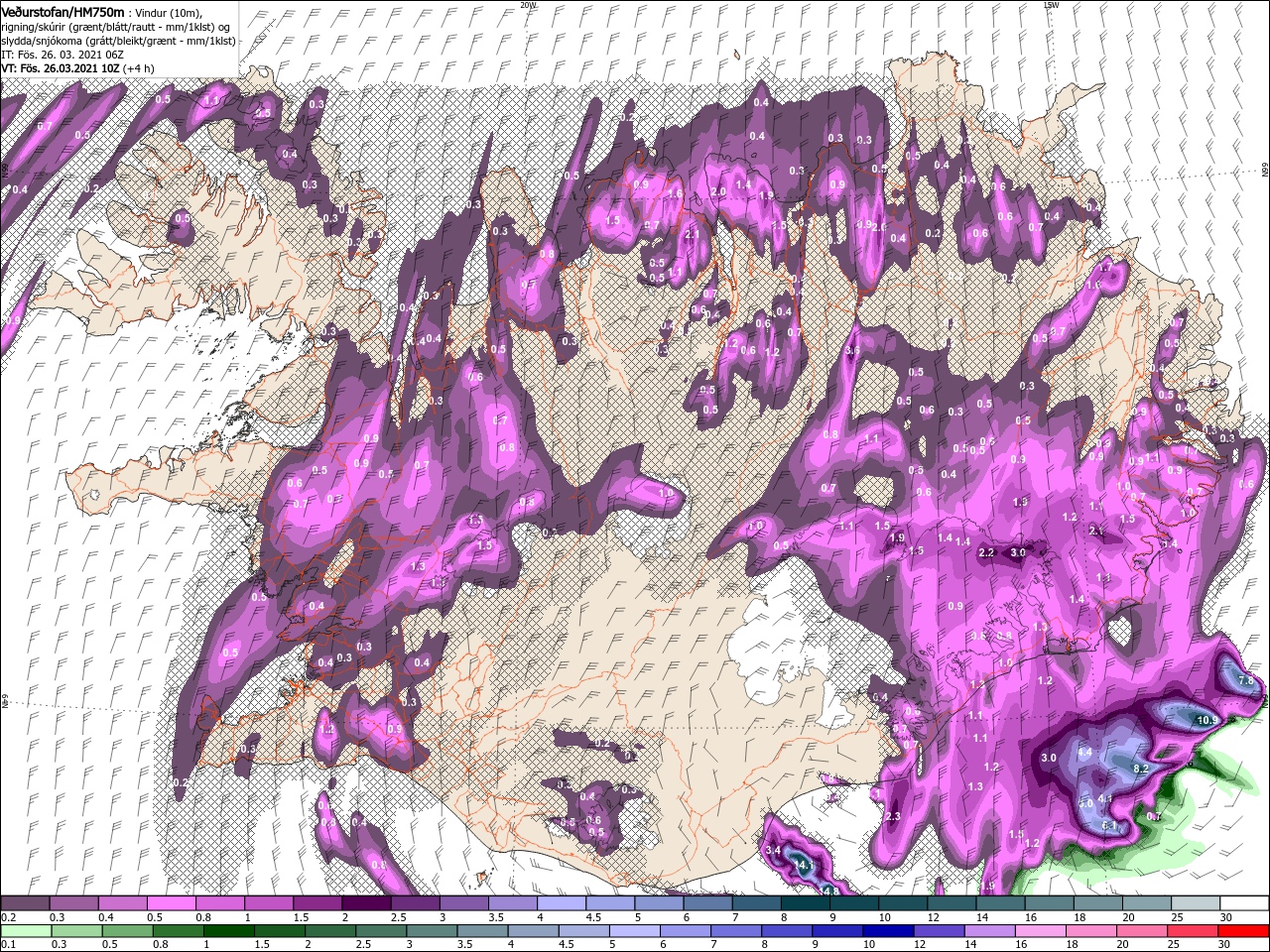Select the bright pink 0.5 snow scale swatch
Image resolution: width=1270 pixels, height=952 pixels.
[x=171, y=903]
